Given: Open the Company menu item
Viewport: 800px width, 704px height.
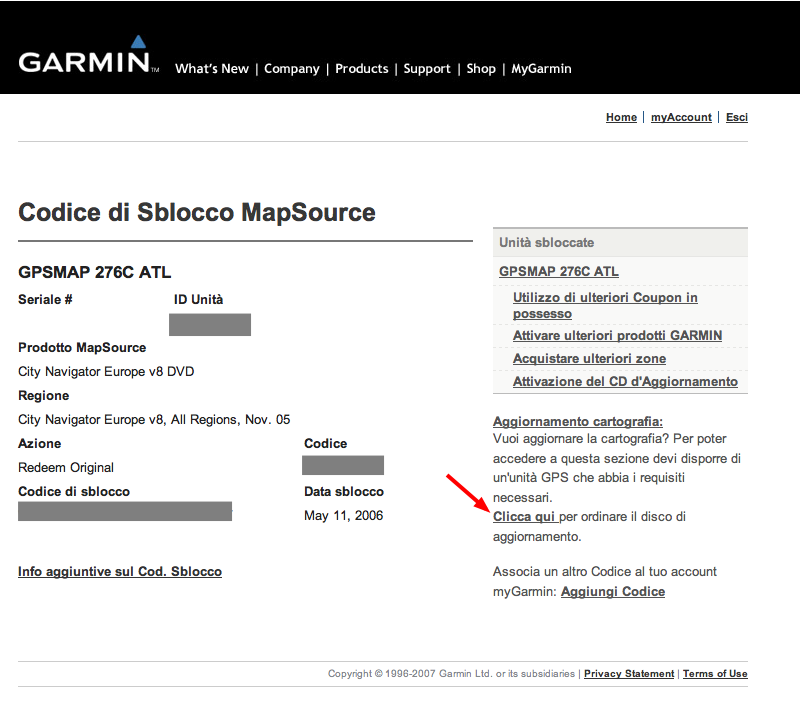Looking at the screenshot, I should pos(291,69).
